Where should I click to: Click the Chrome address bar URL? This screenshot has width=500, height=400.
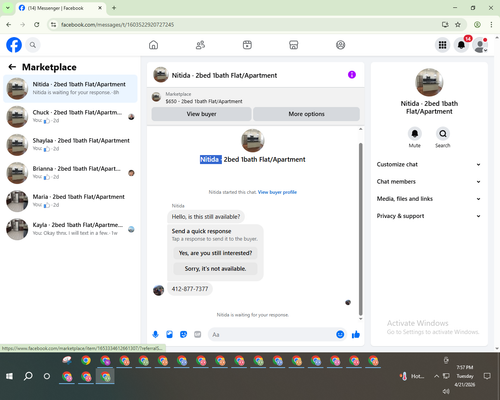point(117,25)
